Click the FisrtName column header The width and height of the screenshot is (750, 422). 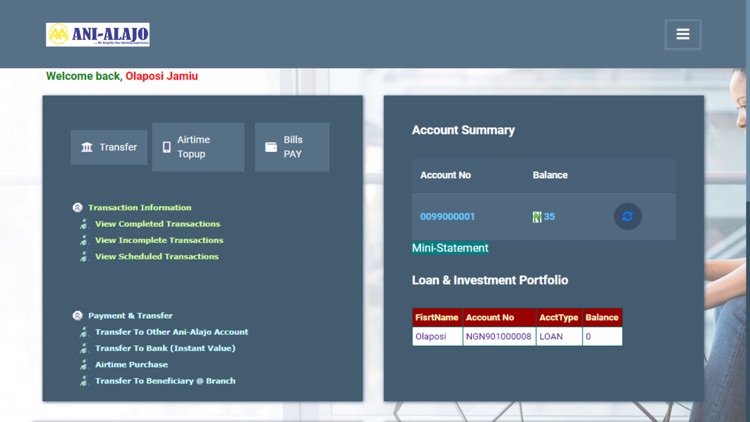437,317
